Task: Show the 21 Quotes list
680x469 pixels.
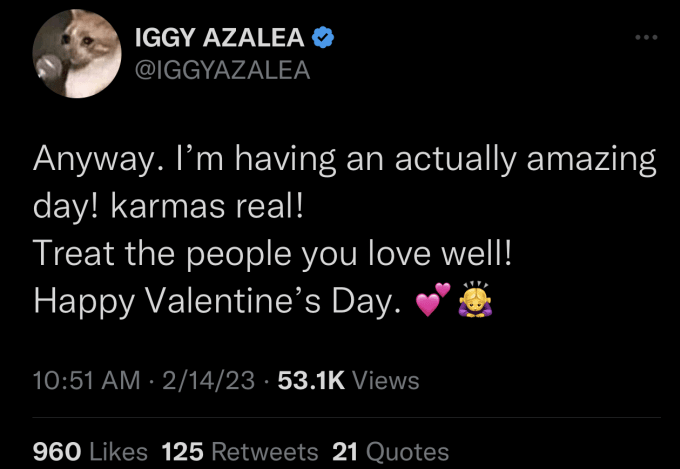Action: [x=390, y=452]
